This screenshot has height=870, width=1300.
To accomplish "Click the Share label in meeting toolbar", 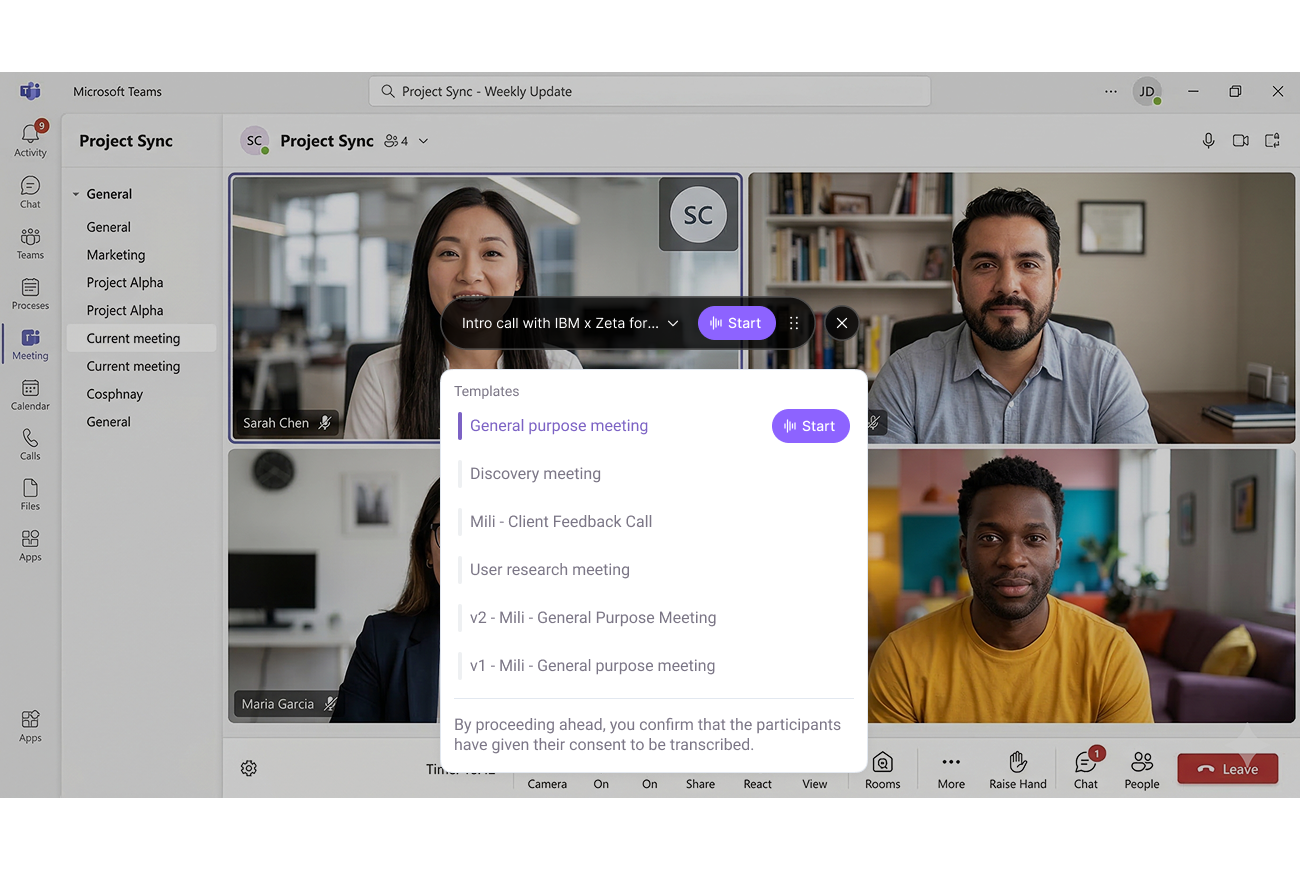I will pyautogui.click(x=700, y=784).
